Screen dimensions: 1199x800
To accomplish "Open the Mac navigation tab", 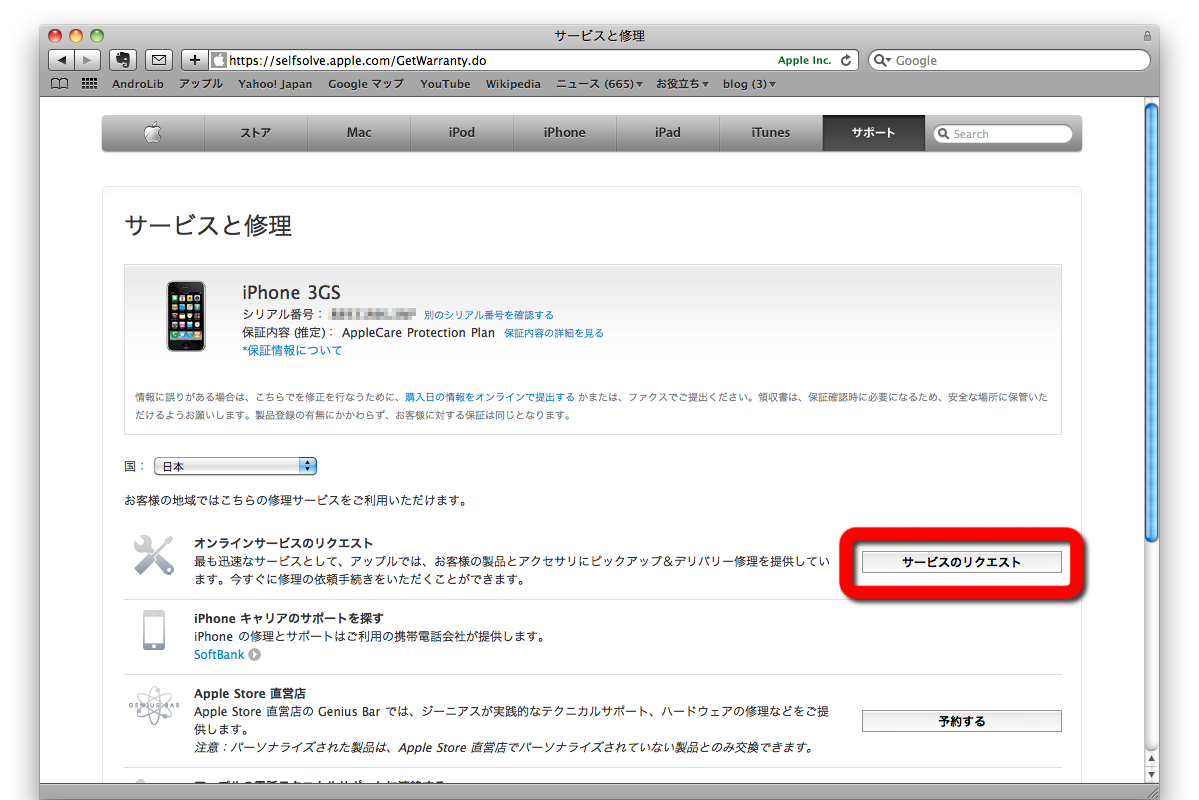I will (359, 133).
